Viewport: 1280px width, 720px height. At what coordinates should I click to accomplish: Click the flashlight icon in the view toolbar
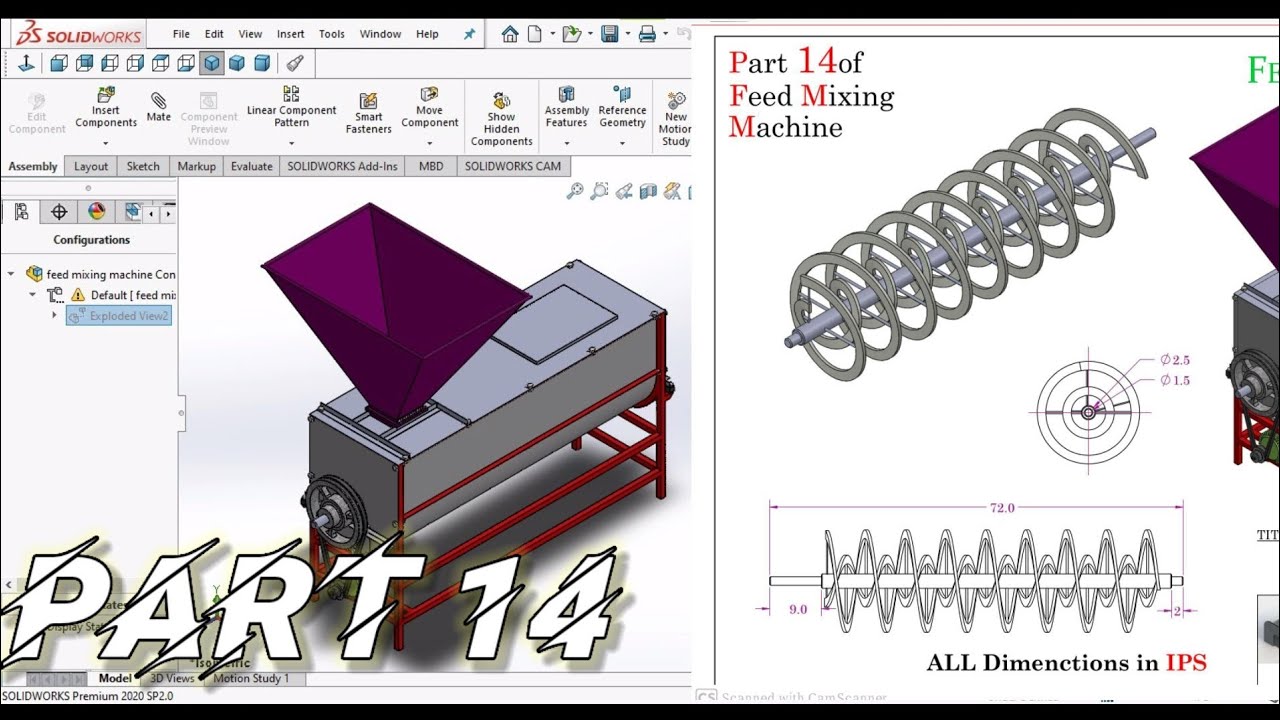295,63
